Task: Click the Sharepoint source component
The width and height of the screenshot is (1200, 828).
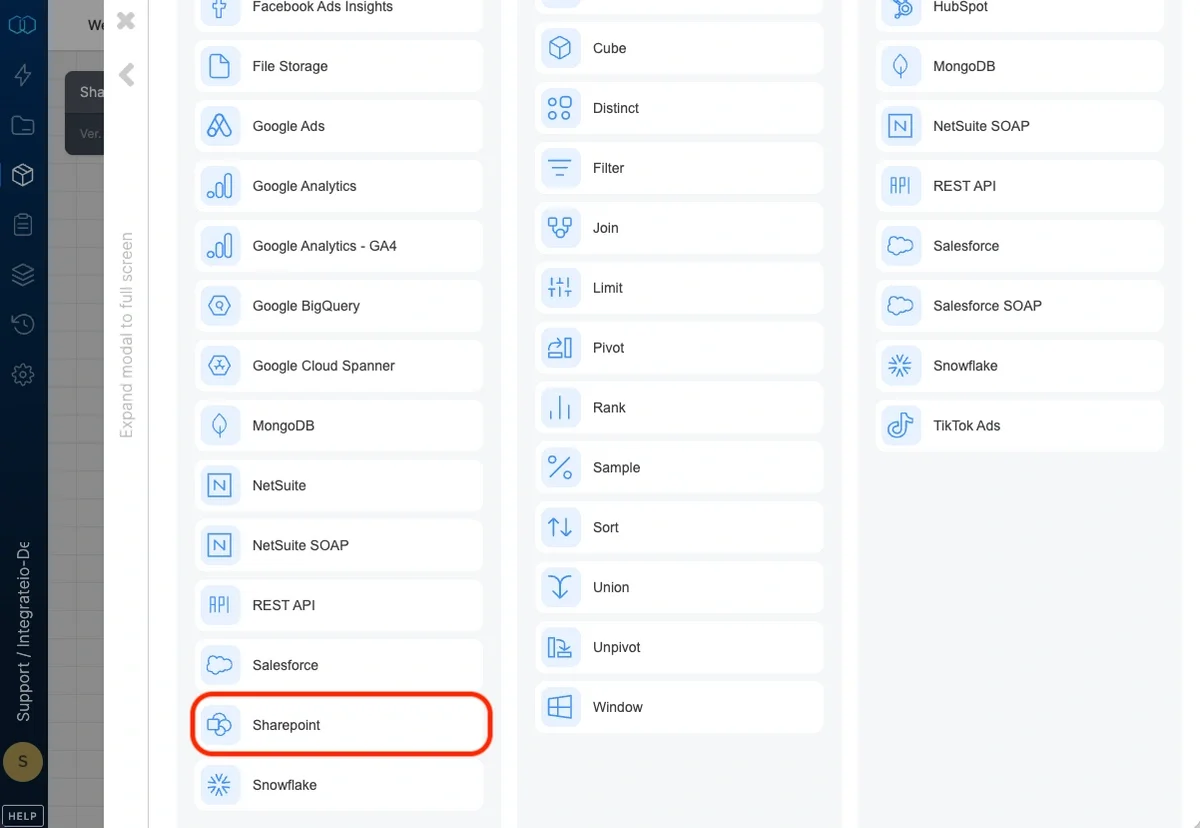Action: (338, 725)
